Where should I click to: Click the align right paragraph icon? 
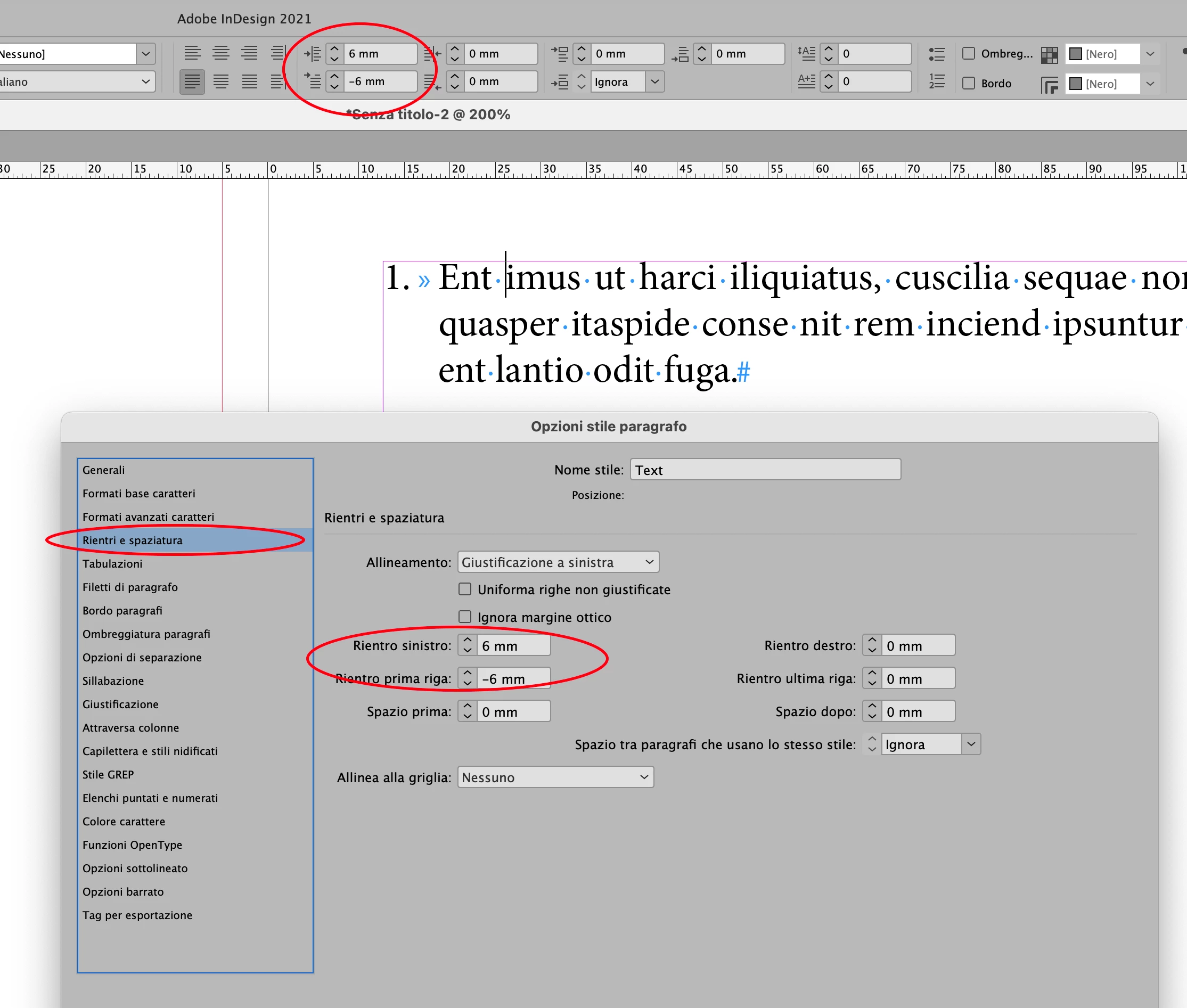[249, 53]
